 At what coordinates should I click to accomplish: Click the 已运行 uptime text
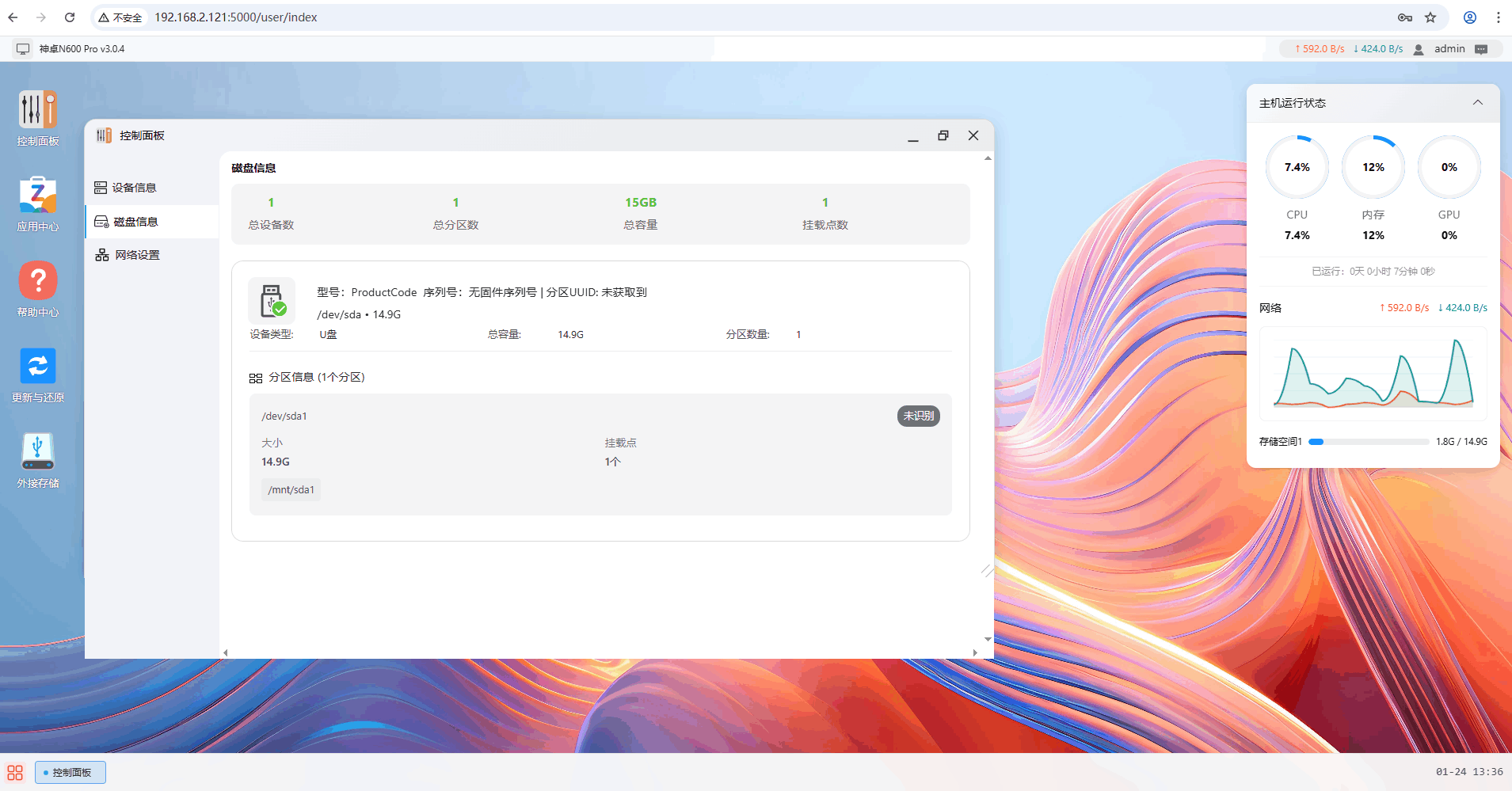(1373, 272)
